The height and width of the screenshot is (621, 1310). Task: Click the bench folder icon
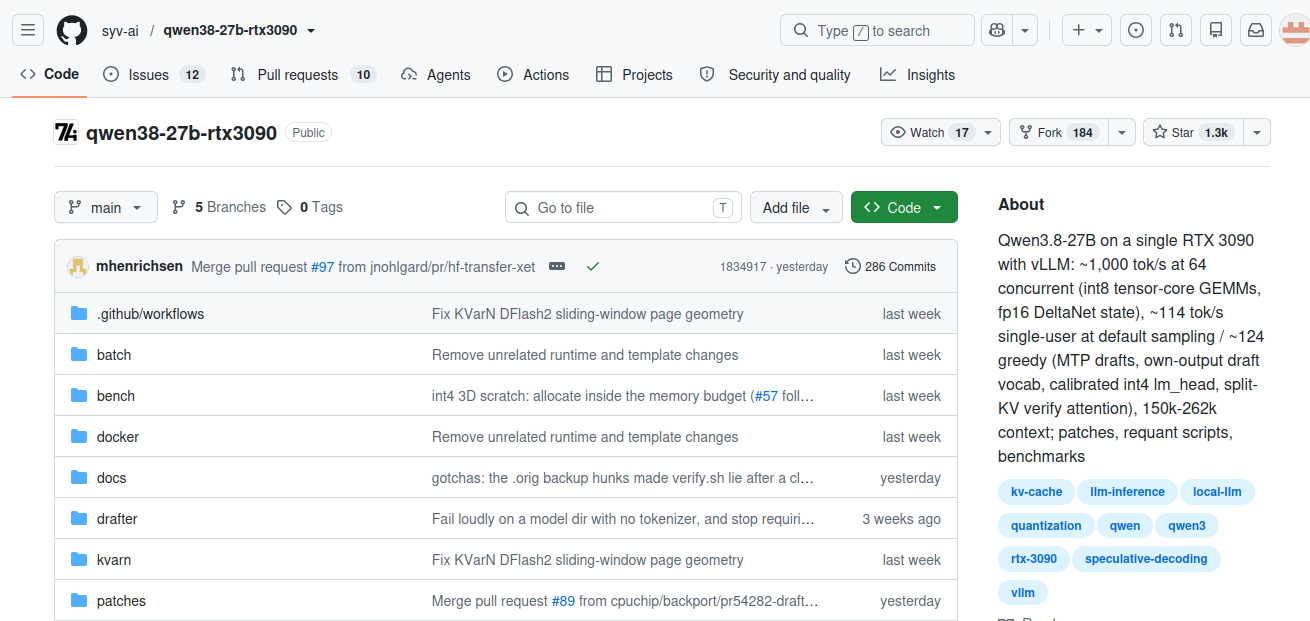[x=79, y=396]
